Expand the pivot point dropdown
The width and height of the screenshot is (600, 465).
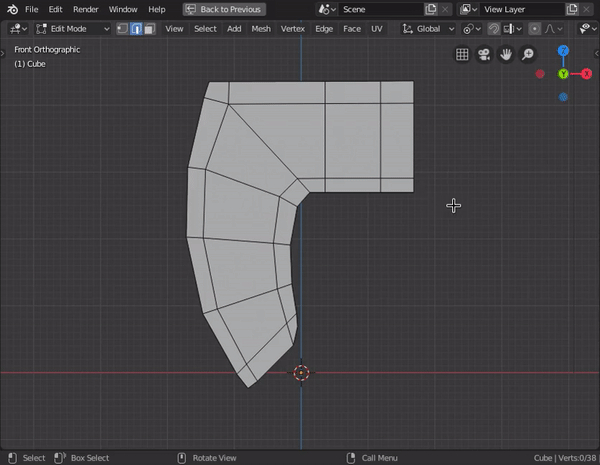470,29
